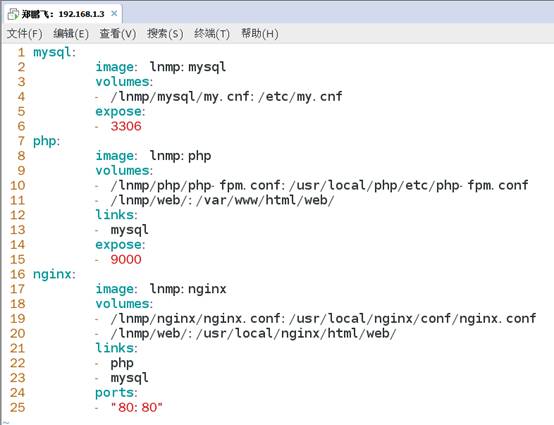The width and height of the screenshot is (554, 425).
Task: Click the 'image:' key on line 8
Action: pyautogui.click(x=116, y=156)
